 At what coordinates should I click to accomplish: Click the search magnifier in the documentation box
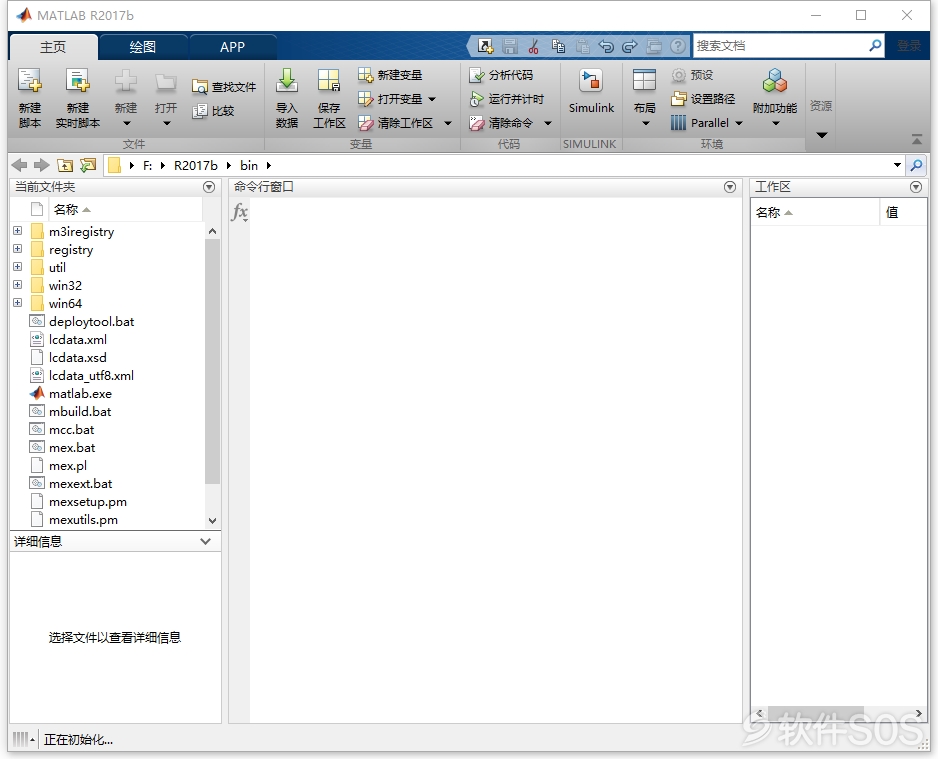pyautogui.click(x=875, y=45)
